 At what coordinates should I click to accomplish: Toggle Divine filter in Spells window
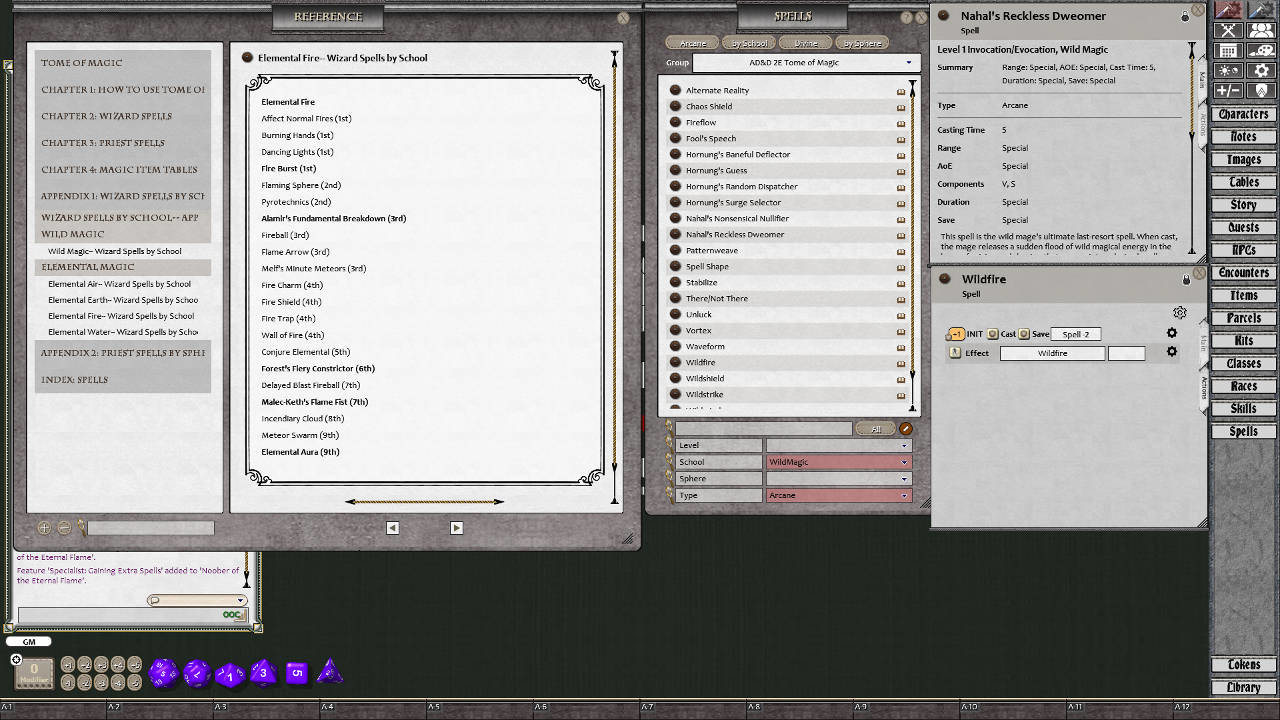click(806, 43)
